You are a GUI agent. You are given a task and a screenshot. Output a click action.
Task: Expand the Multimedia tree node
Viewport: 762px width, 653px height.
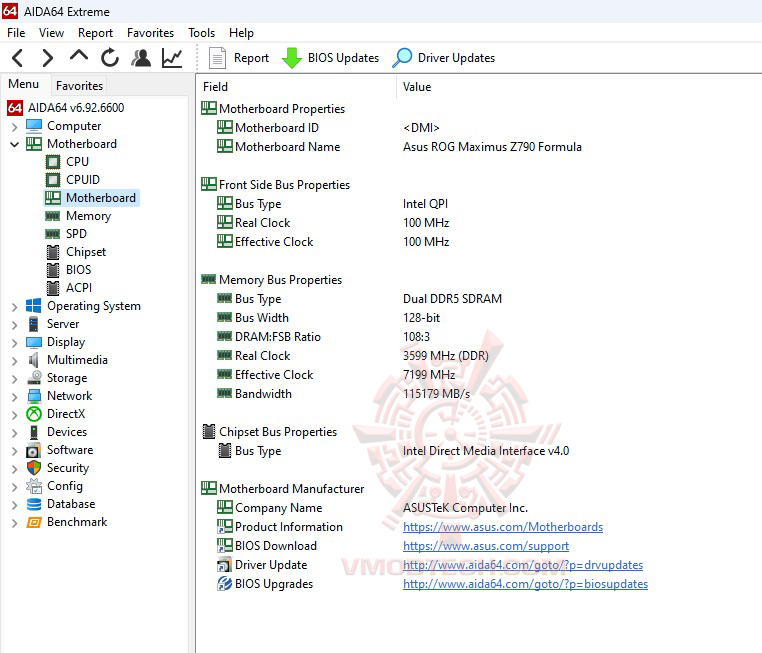pyautogui.click(x=15, y=361)
